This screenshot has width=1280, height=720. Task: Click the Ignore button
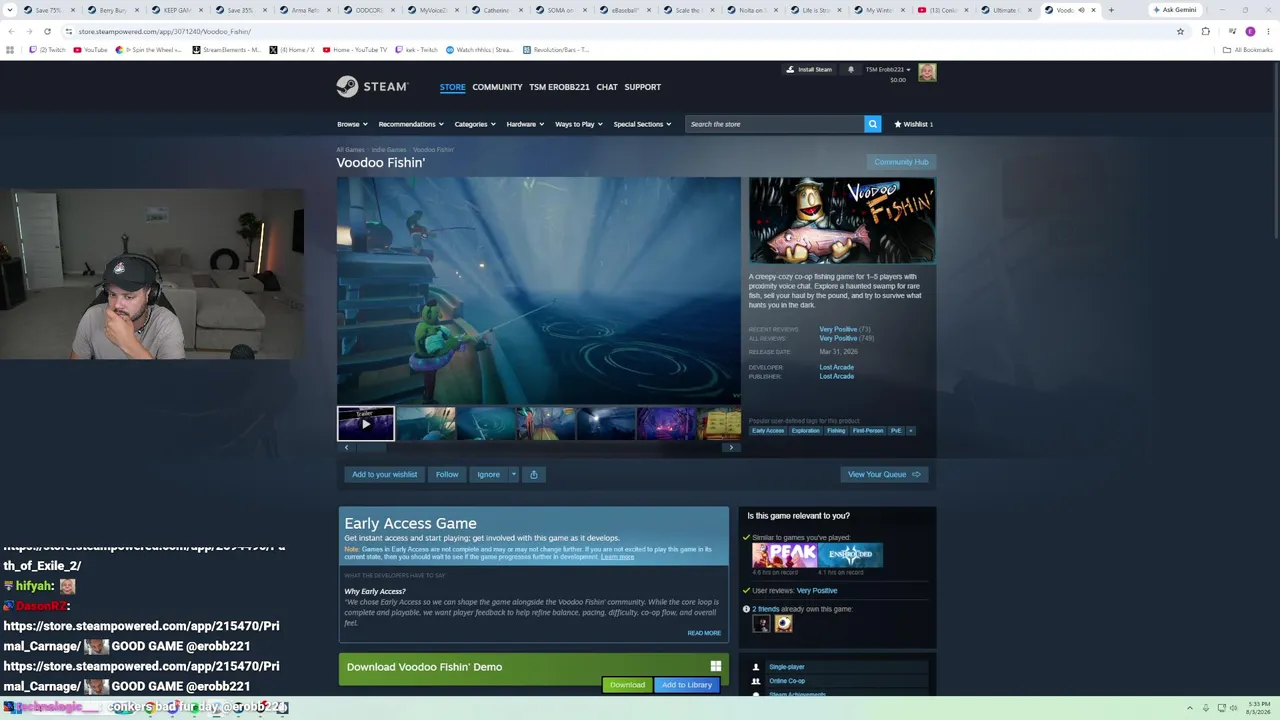(488, 474)
